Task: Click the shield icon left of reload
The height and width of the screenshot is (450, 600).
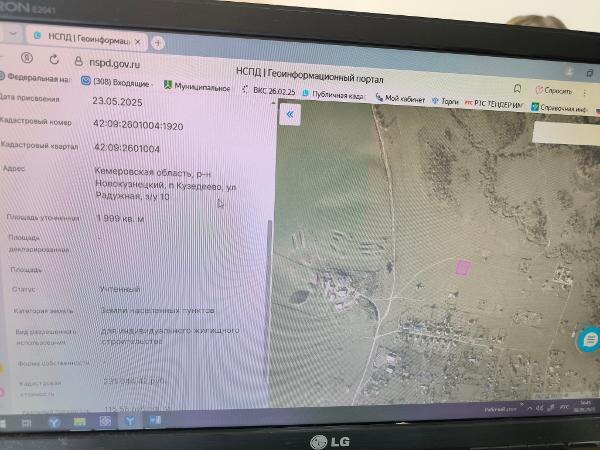Action: (x=27, y=58)
